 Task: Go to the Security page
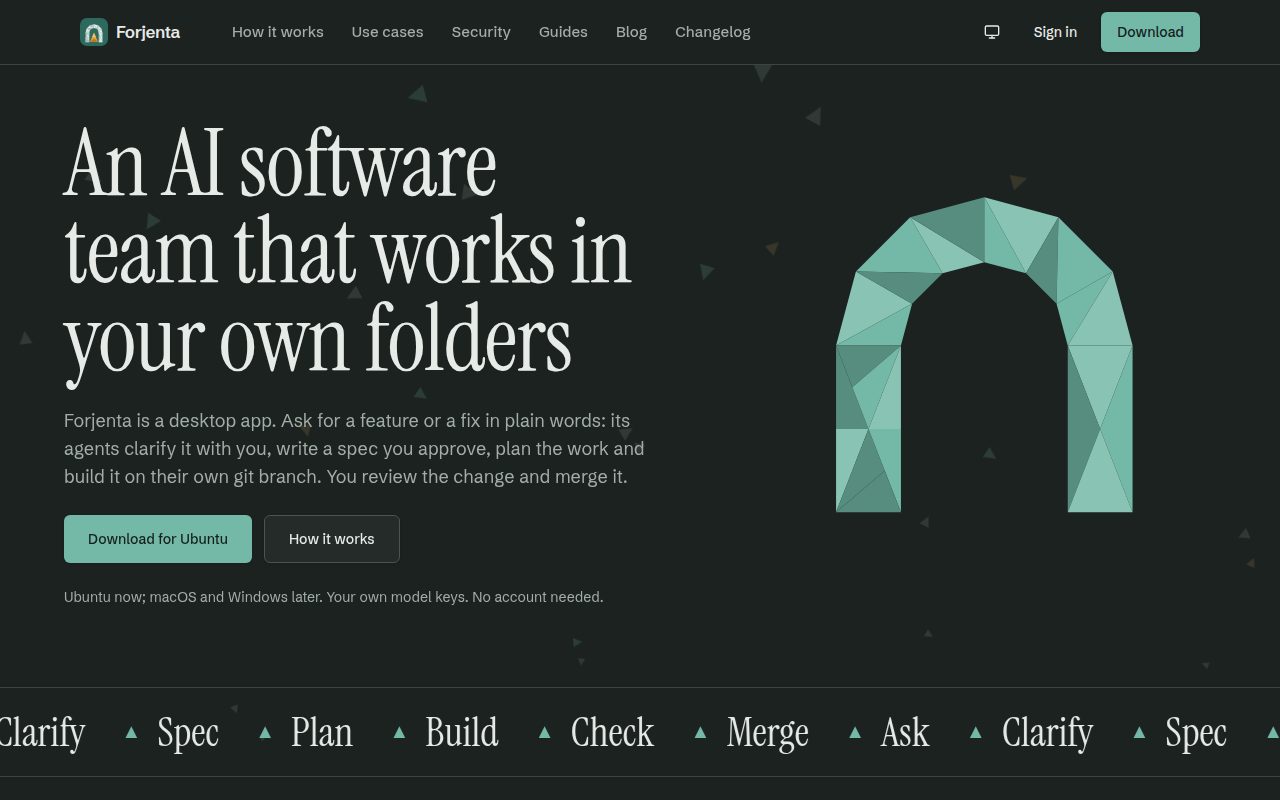[x=481, y=32]
